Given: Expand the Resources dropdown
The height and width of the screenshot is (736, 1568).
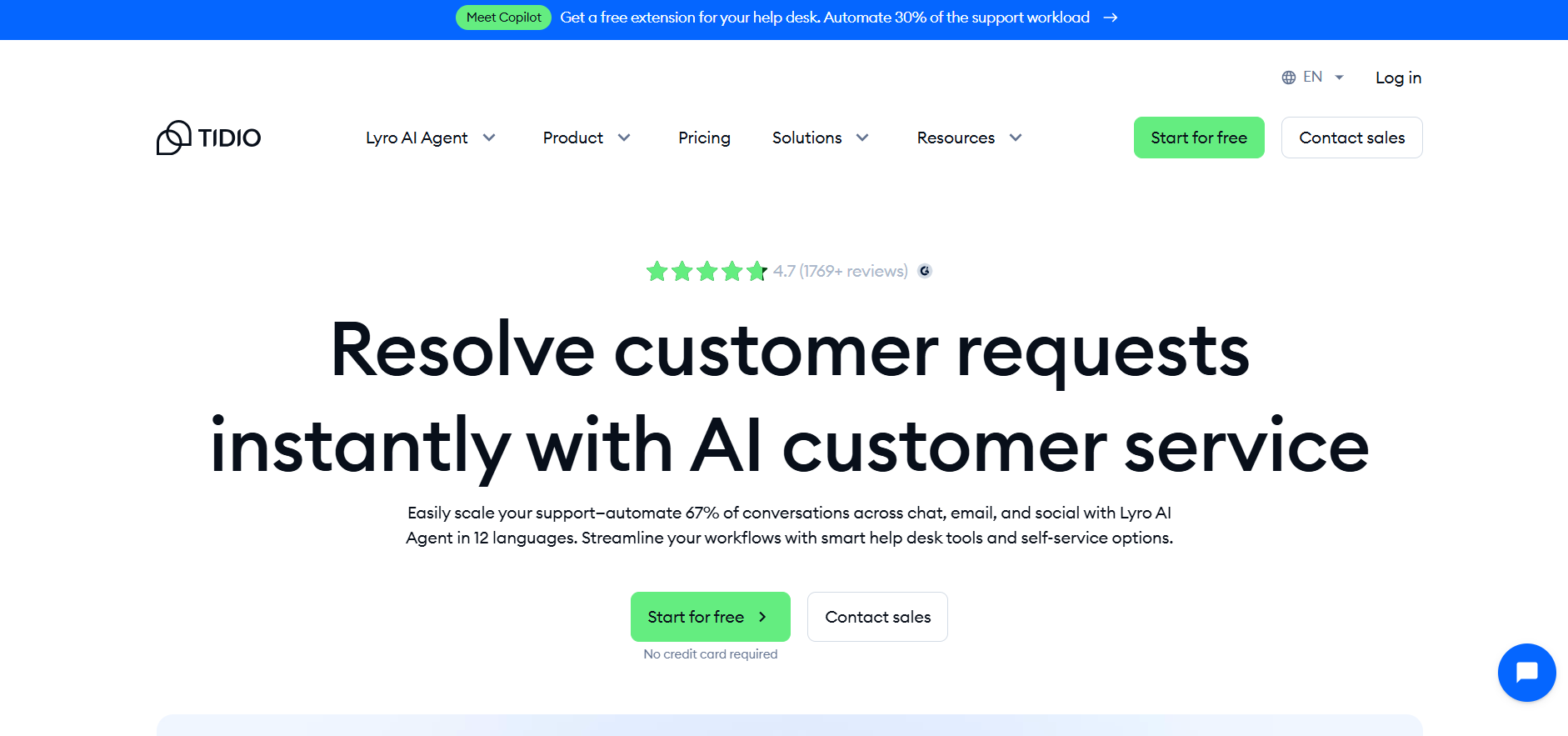Looking at the screenshot, I should point(970,138).
